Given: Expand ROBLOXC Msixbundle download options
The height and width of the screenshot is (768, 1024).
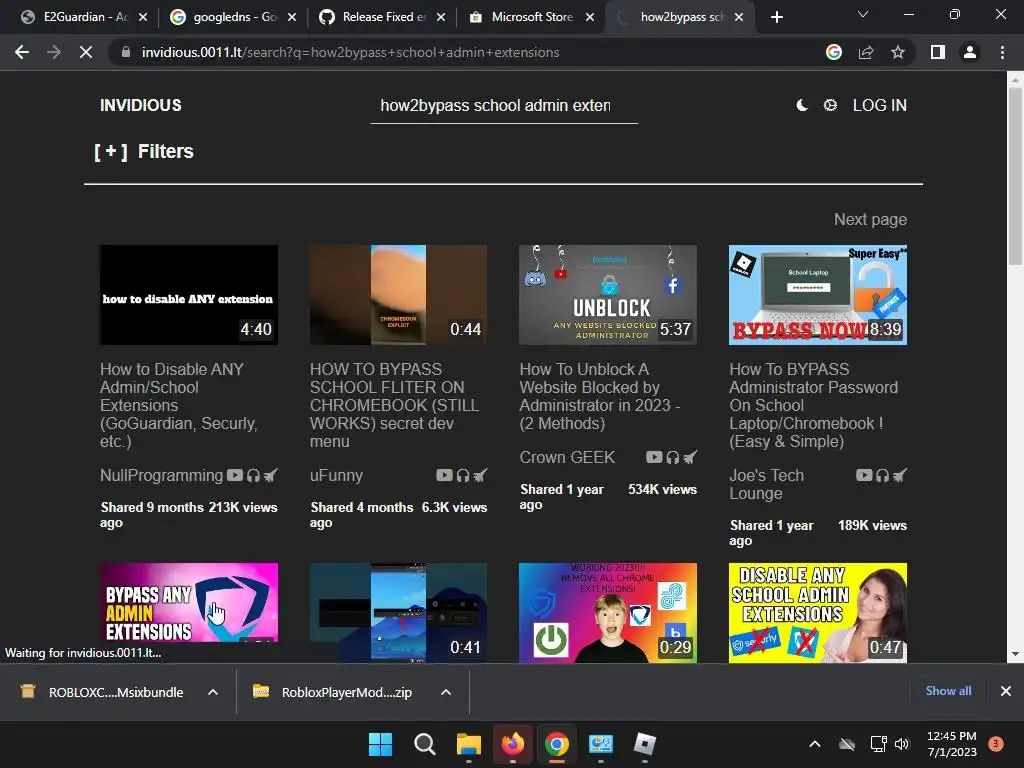Looking at the screenshot, I should [x=213, y=692].
